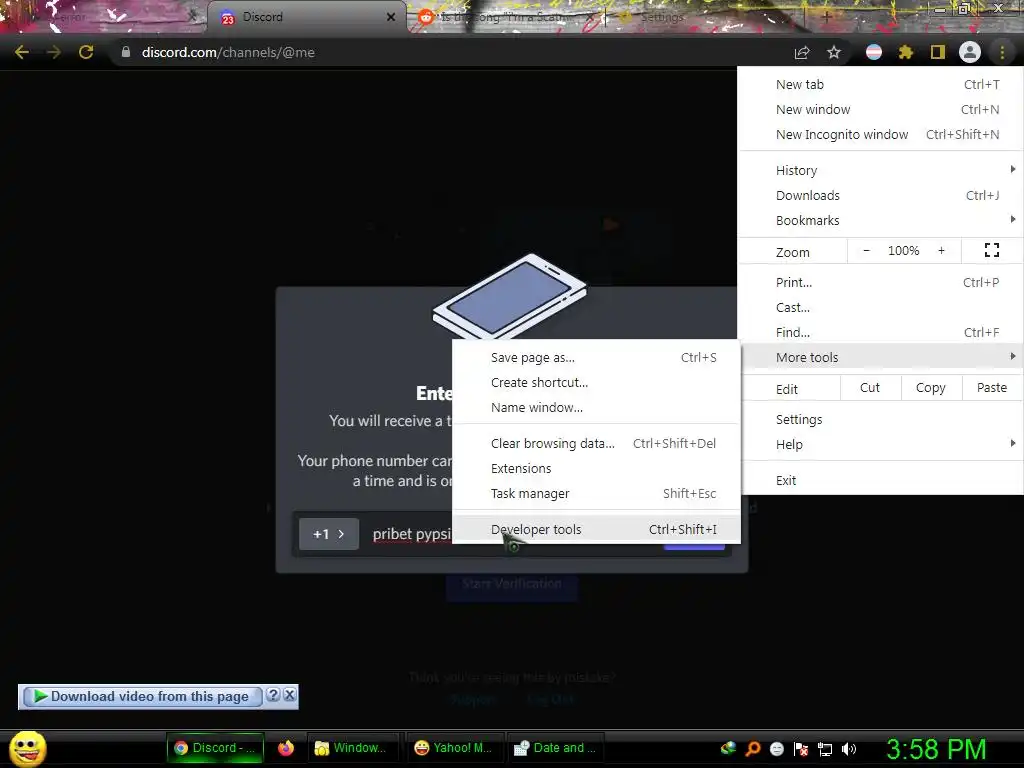Enter fullscreen from the Zoom row
This screenshot has height=768, width=1024.
click(991, 250)
